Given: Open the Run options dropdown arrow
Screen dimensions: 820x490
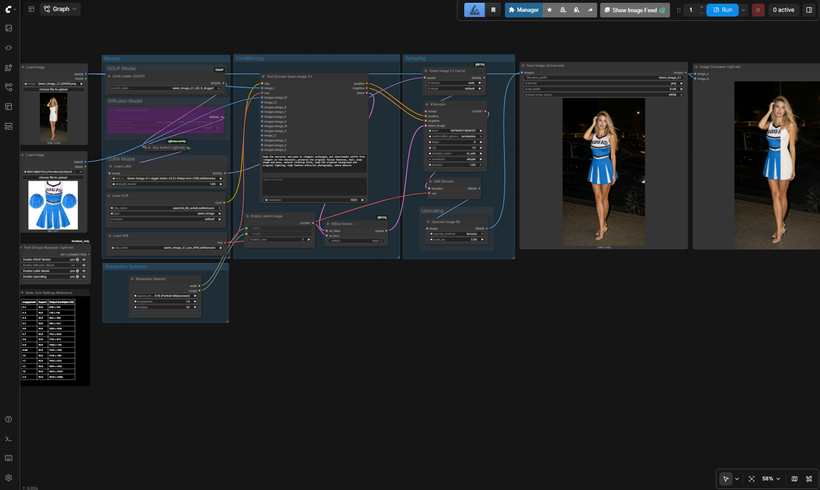Looking at the screenshot, I should point(743,10).
